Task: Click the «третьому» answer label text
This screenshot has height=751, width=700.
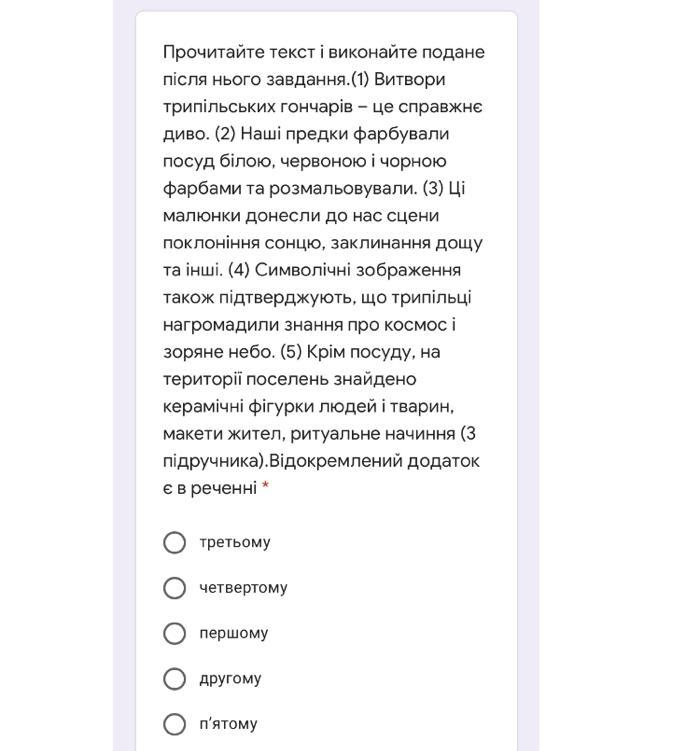Action: (x=235, y=542)
